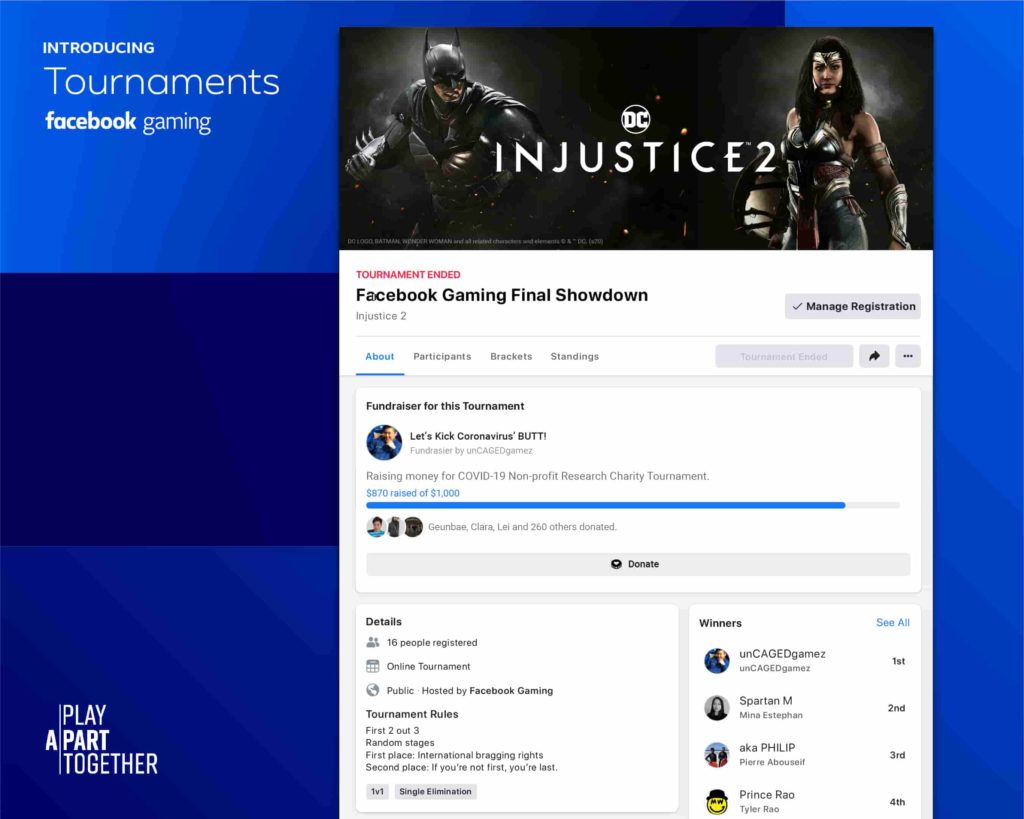Click unCAGEDgamez fundraiser profile picture
This screenshot has width=1024, height=819.
point(384,442)
